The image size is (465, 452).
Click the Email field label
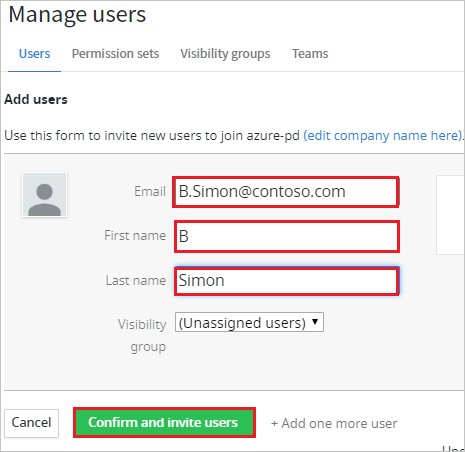click(150, 191)
